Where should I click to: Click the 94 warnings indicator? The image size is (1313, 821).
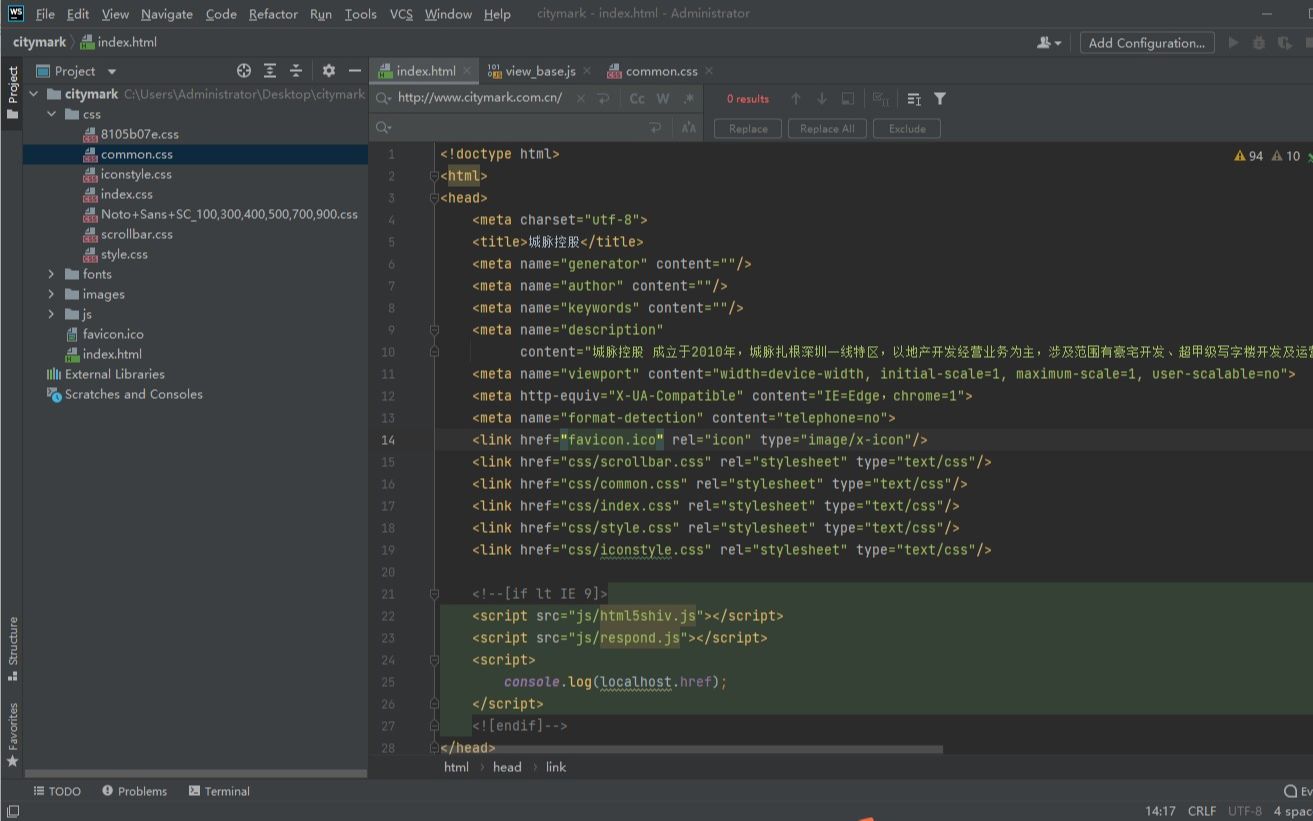(1249, 156)
